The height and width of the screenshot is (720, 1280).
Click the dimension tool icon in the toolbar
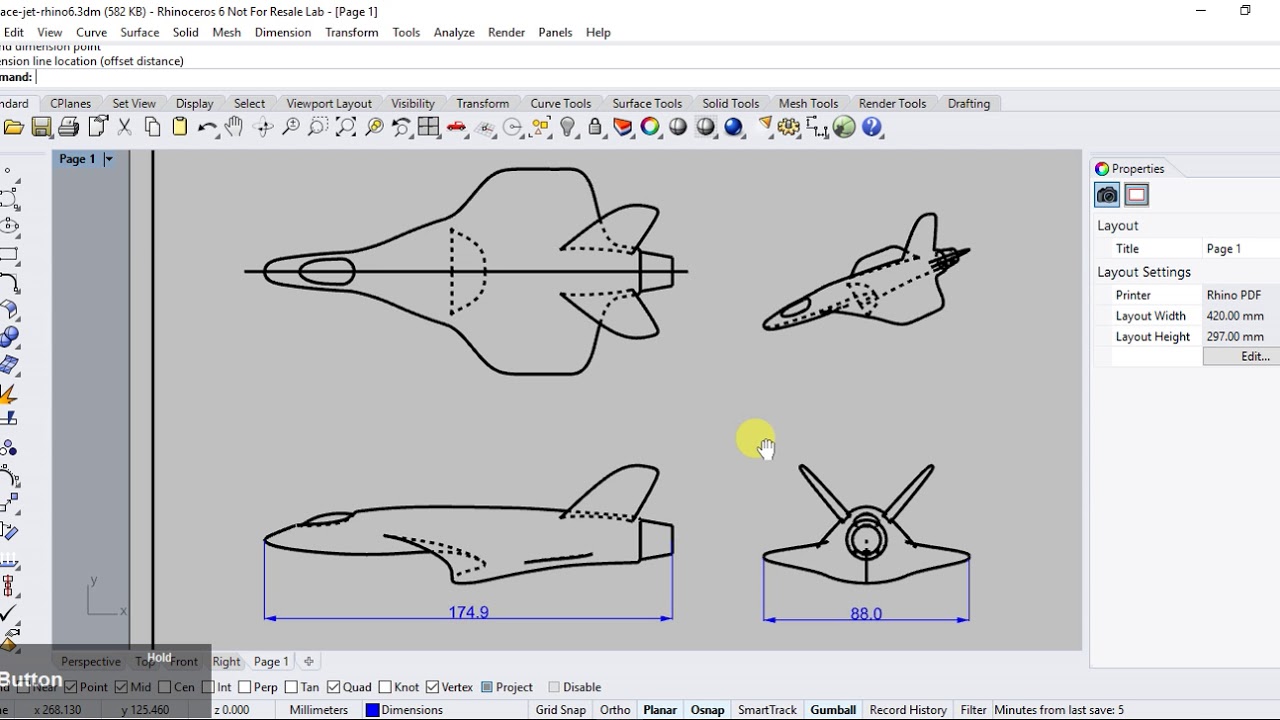pos(817,127)
